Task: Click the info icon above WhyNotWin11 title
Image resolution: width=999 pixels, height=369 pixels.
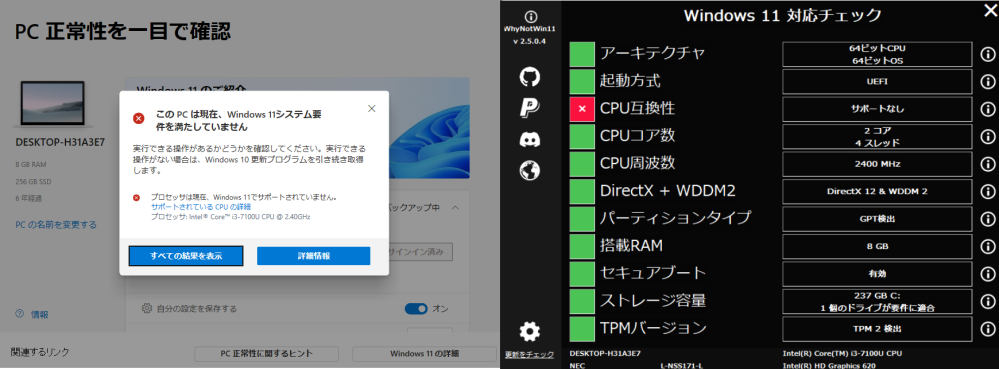Action: point(530,16)
